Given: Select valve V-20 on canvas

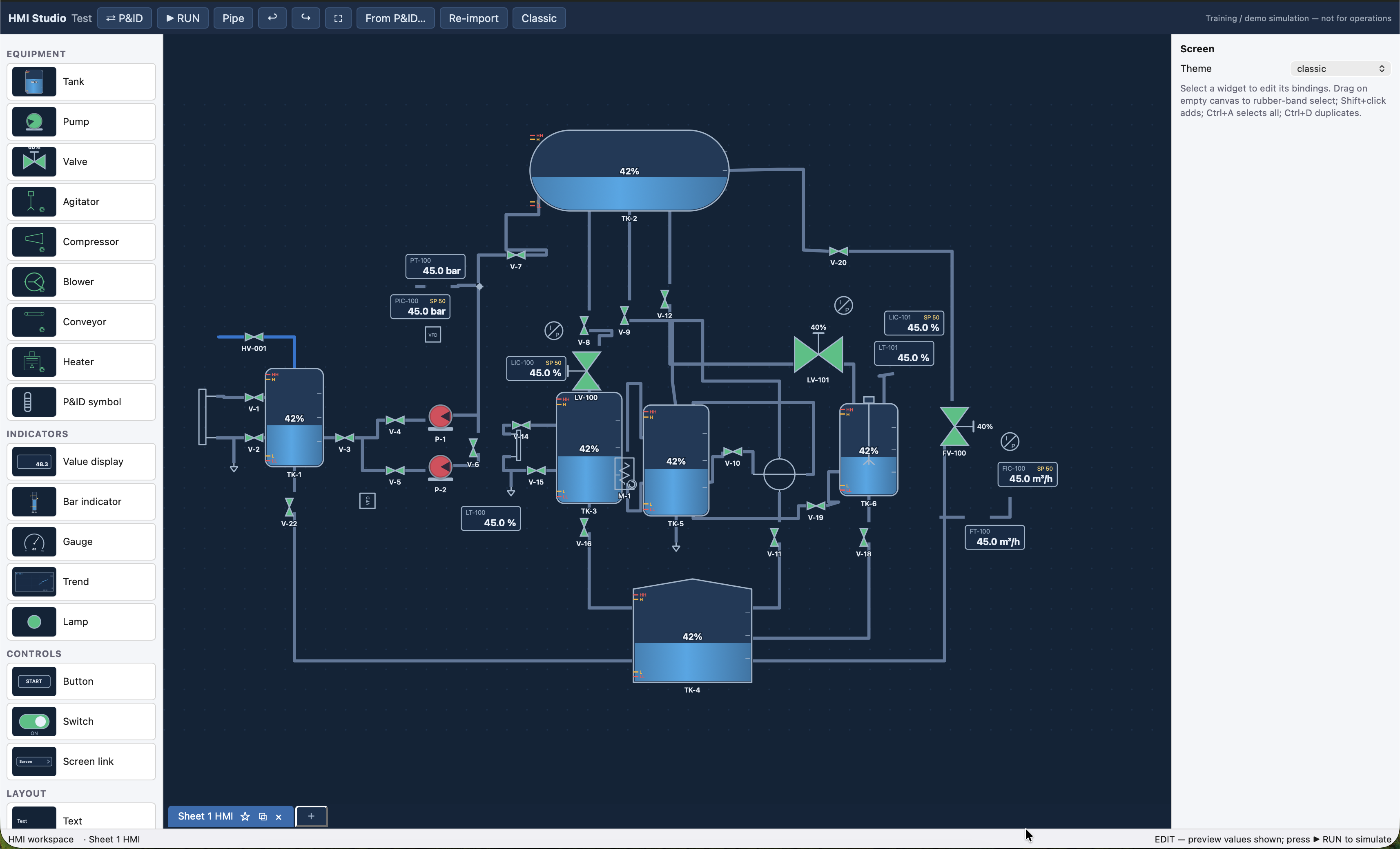Looking at the screenshot, I should 838,251.
